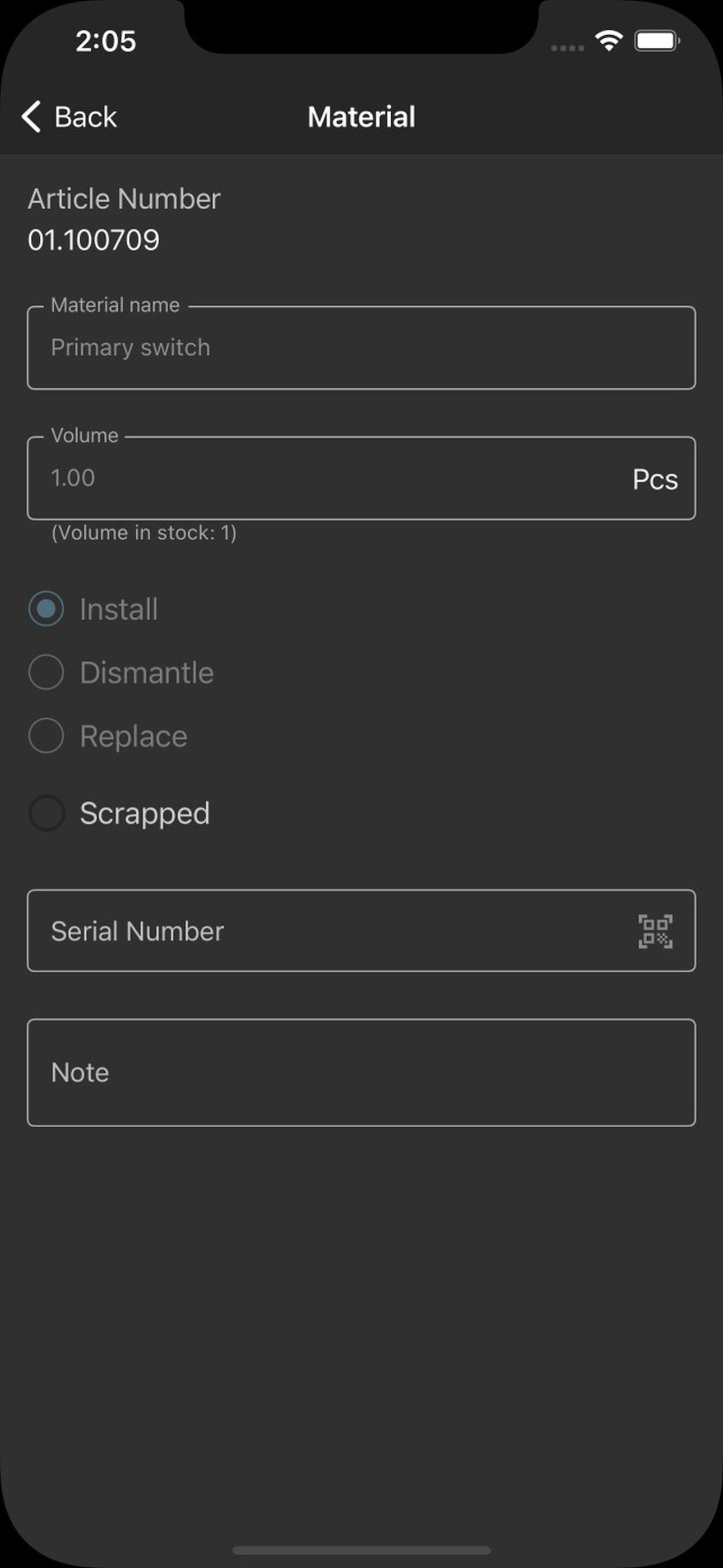The image size is (723, 1568).
Task: Tap the Scrapped option label
Action: point(145,813)
